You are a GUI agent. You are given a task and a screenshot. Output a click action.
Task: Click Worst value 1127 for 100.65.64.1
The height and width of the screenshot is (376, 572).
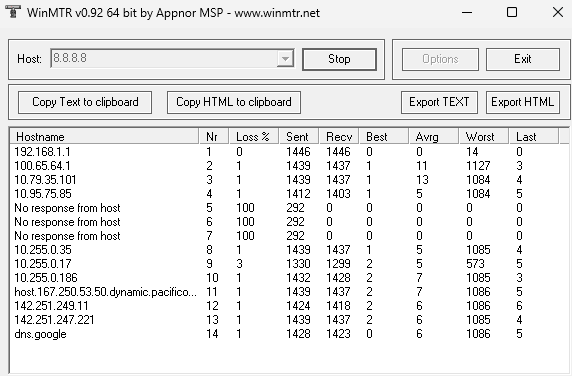pos(478,166)
